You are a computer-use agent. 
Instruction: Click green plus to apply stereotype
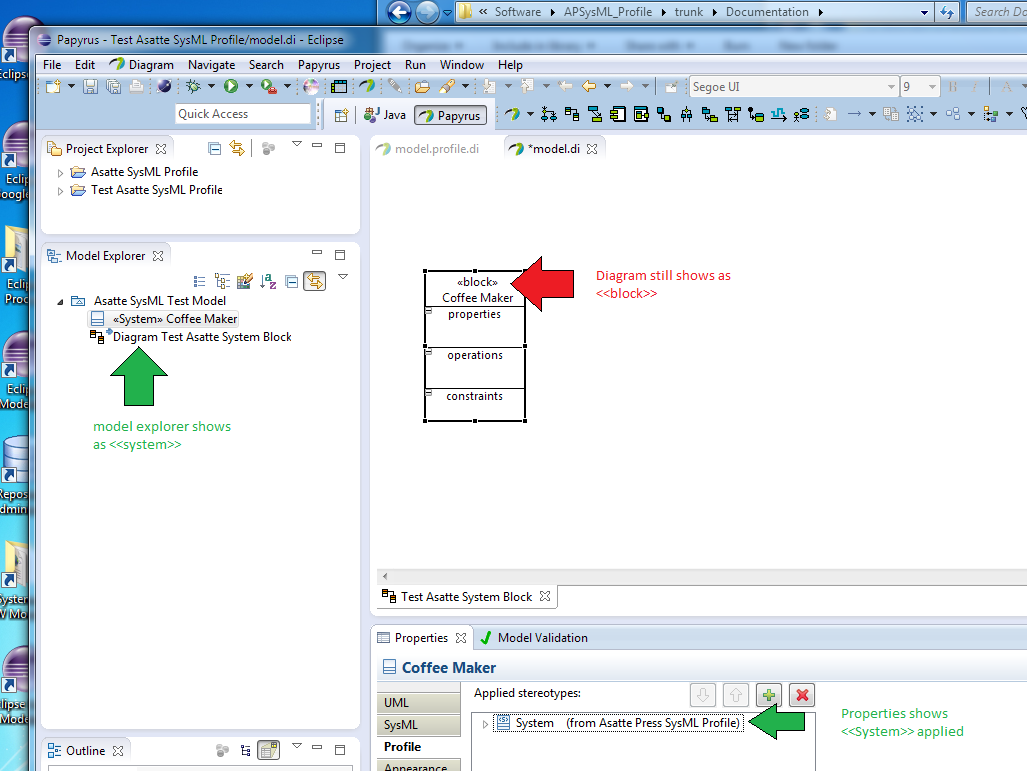click(x=769, y=694)
